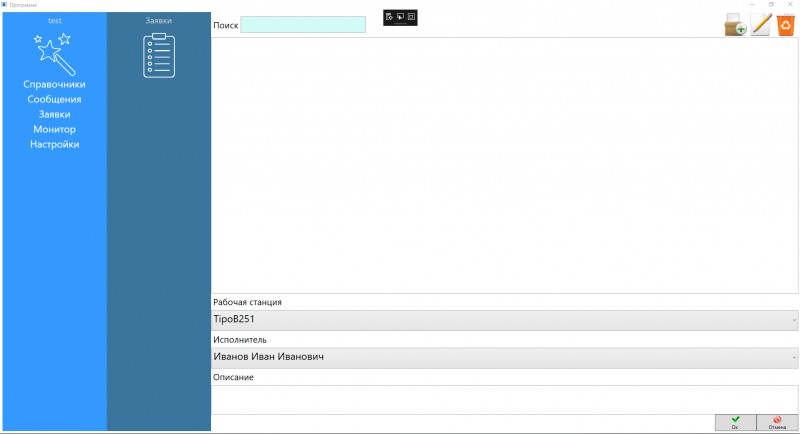Image resolution: width=800 pixels, height=434 pixels.
Task: Expand the Рабочая станция dropdown TipoB251
Action: tap(505, 320)
